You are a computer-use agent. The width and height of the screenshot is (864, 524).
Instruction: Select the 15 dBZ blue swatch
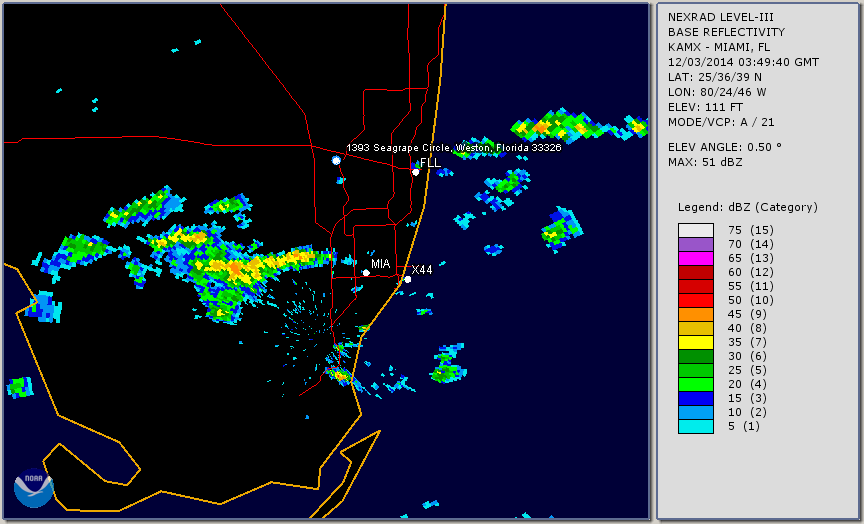coord(696,398)
